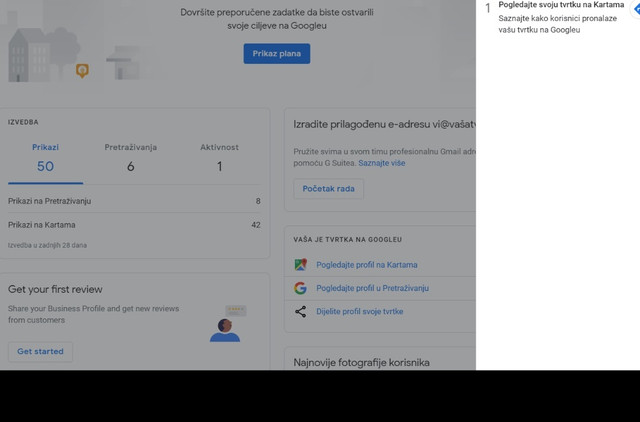
Task: Click the value 42 in Kartama row
Action: point(256,225)
